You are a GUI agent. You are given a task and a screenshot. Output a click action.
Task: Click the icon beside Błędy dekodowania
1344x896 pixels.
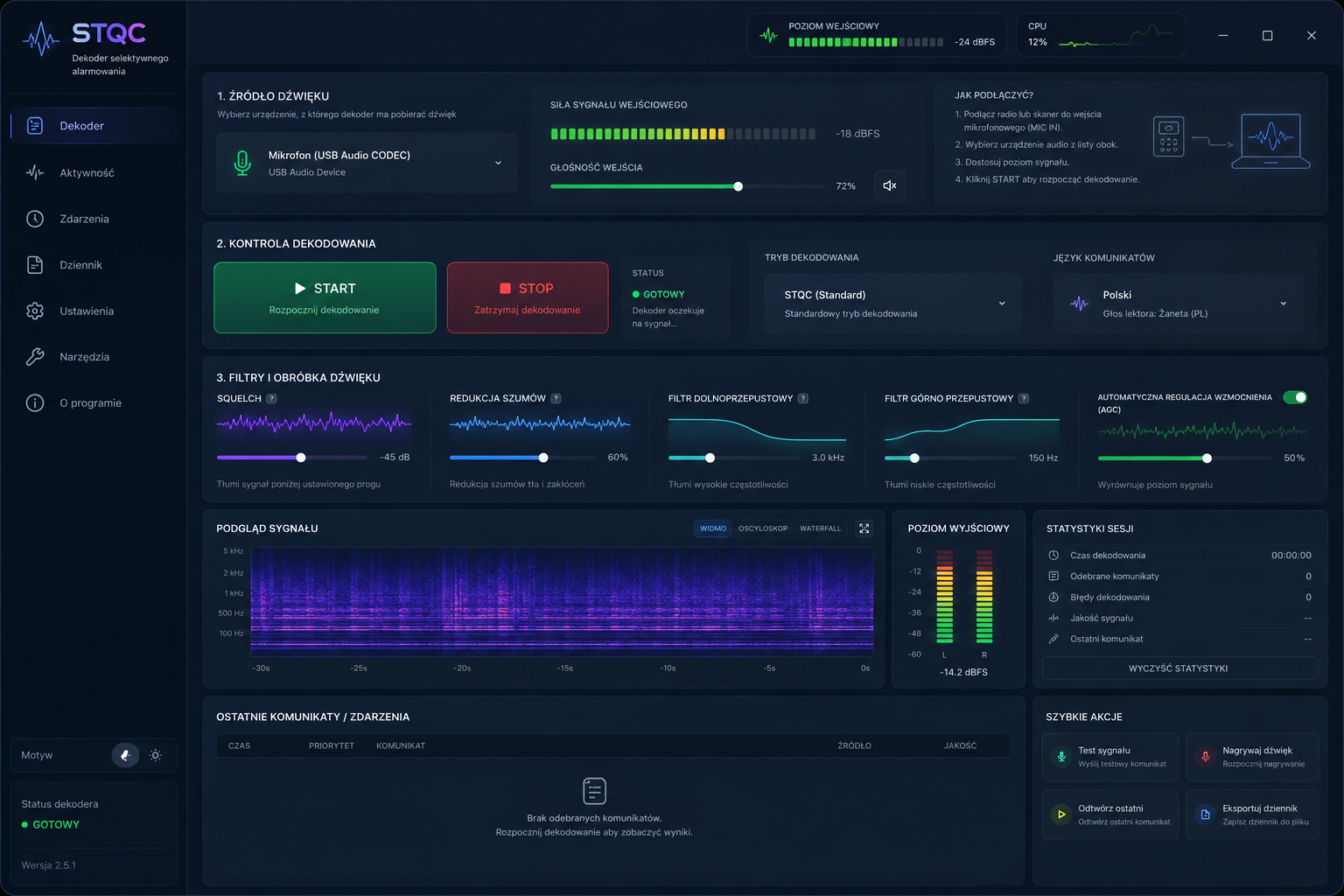pos(1053,598)
